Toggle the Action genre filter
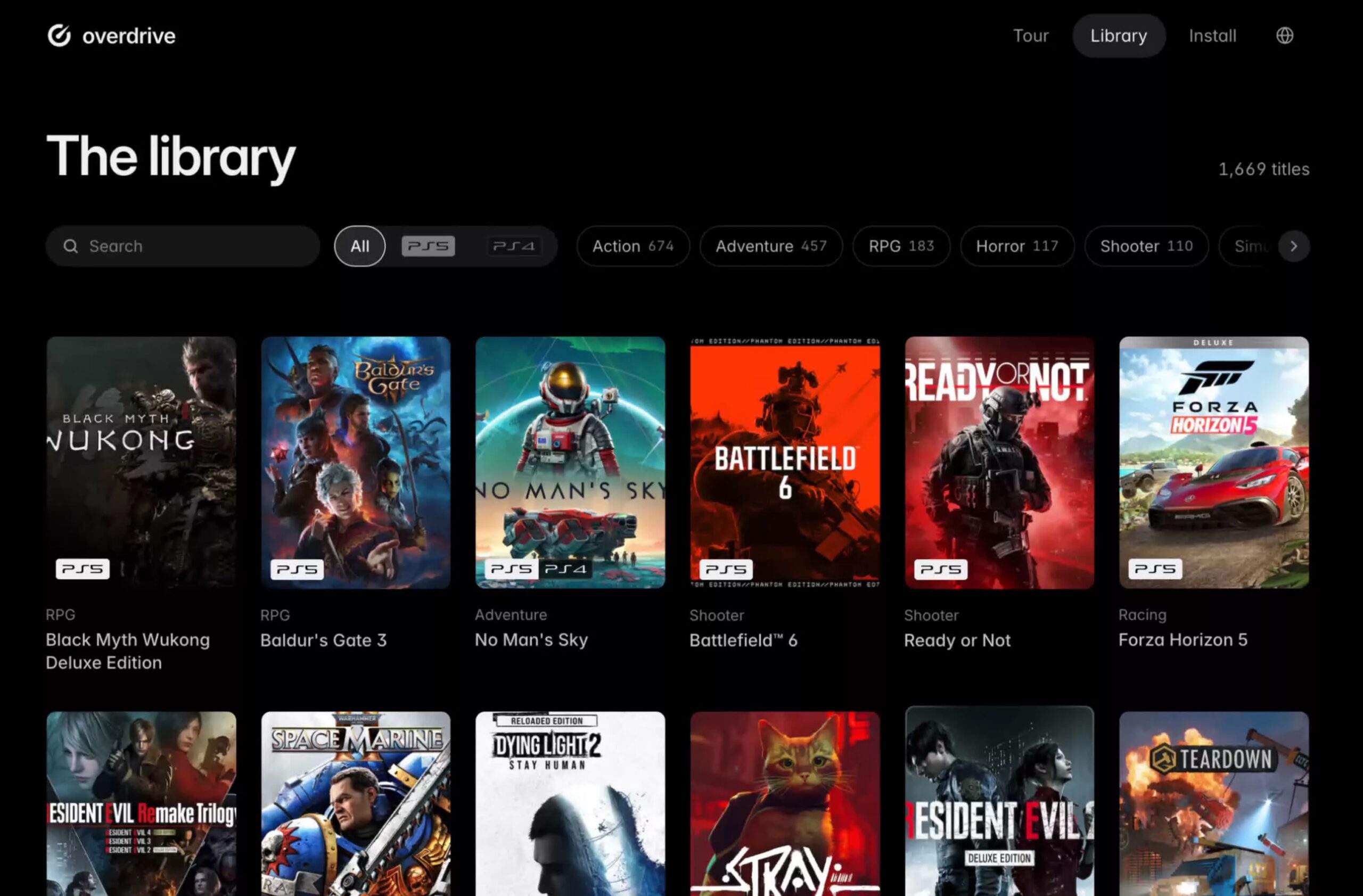Viewport: 1363px width, 896px height. [x=633, y=246]
